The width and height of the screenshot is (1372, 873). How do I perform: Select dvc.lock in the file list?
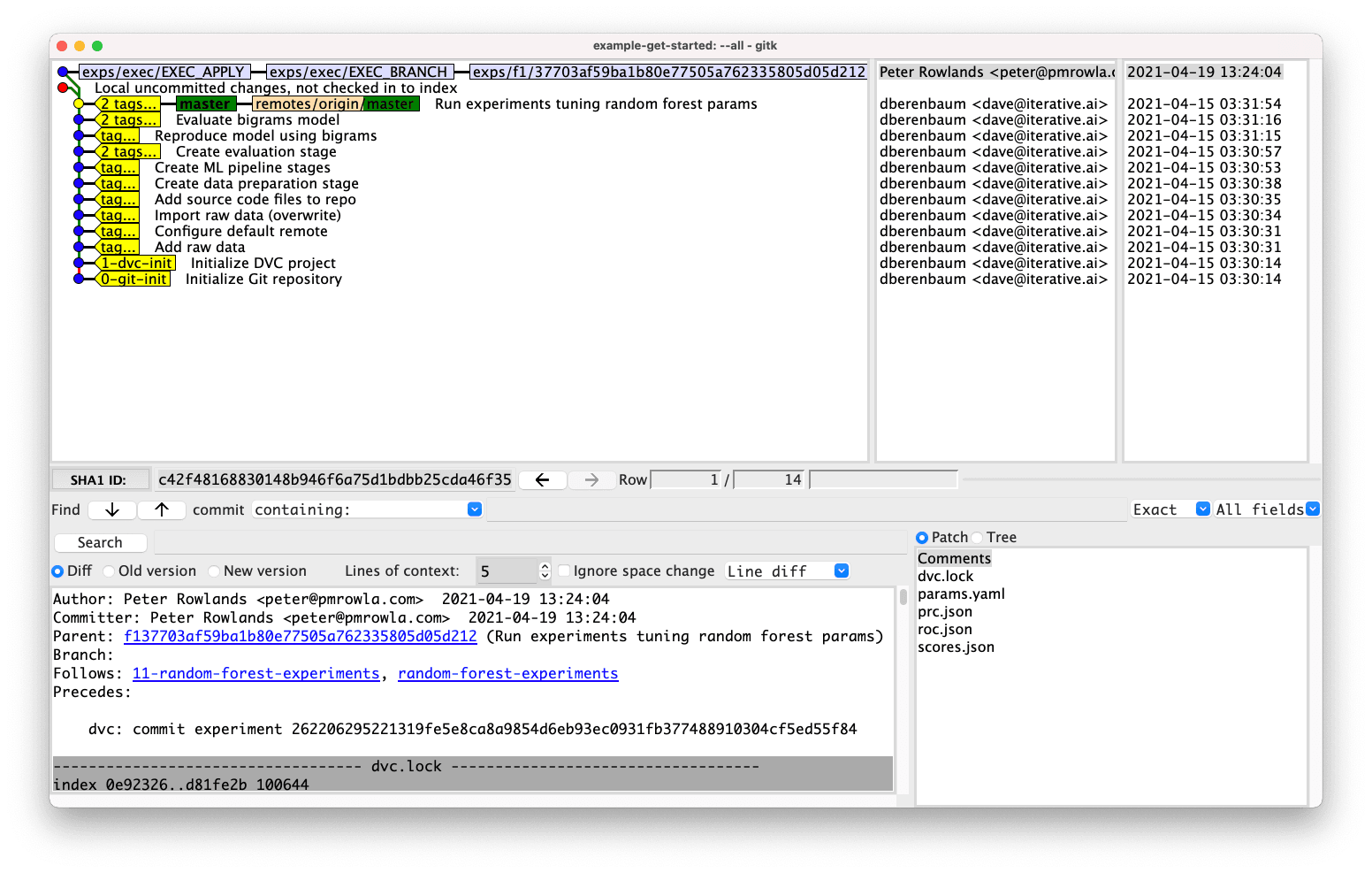945,577
